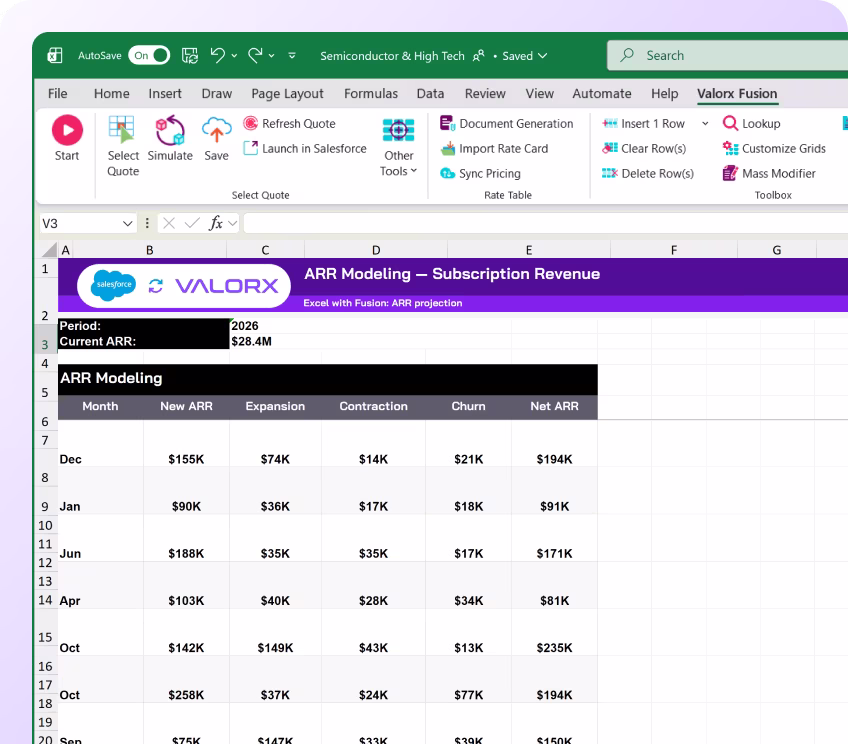Switch to the Insert tab
This screenshot has width=848, height=744.
click(165, 94)
